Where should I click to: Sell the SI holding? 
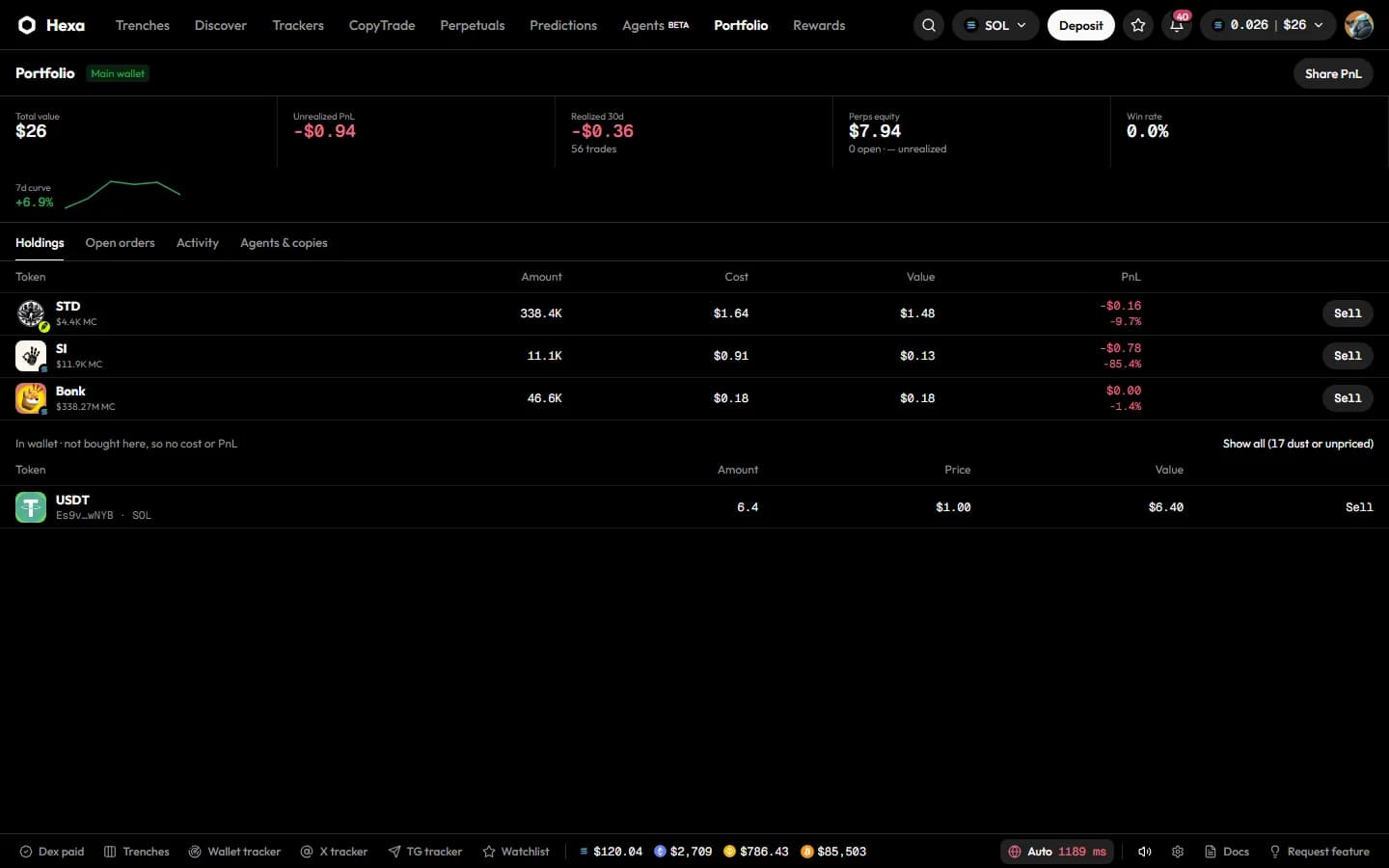coord(1348,356)
